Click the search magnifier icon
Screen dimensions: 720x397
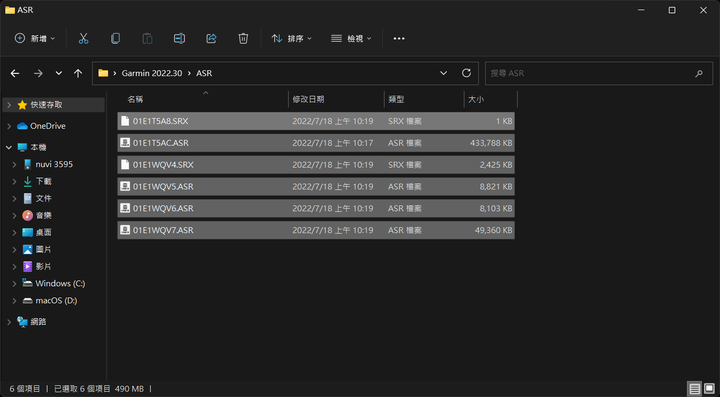pyautogui.click(x=699, y=73)
